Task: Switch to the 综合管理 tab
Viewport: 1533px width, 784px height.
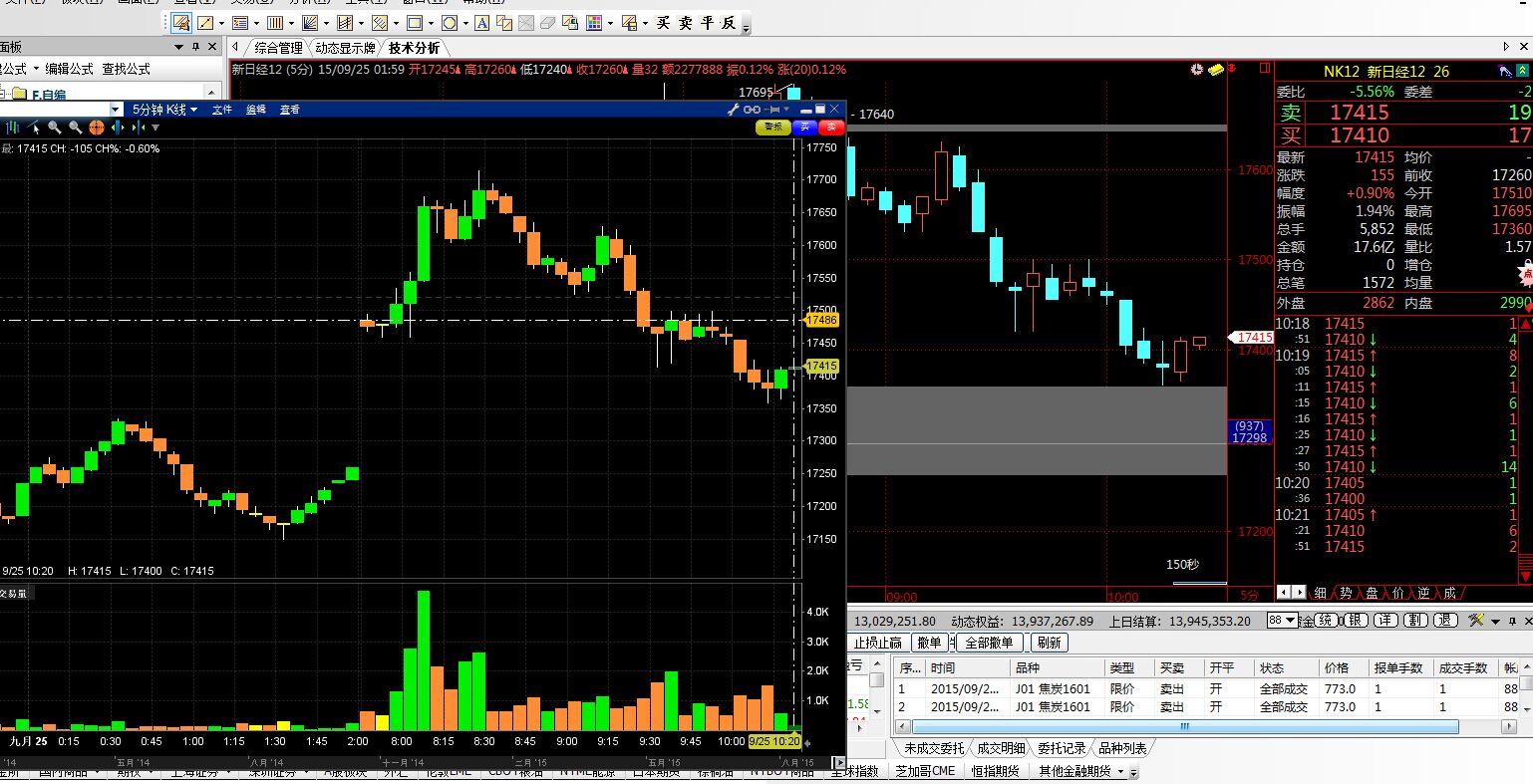Action: 277,48
